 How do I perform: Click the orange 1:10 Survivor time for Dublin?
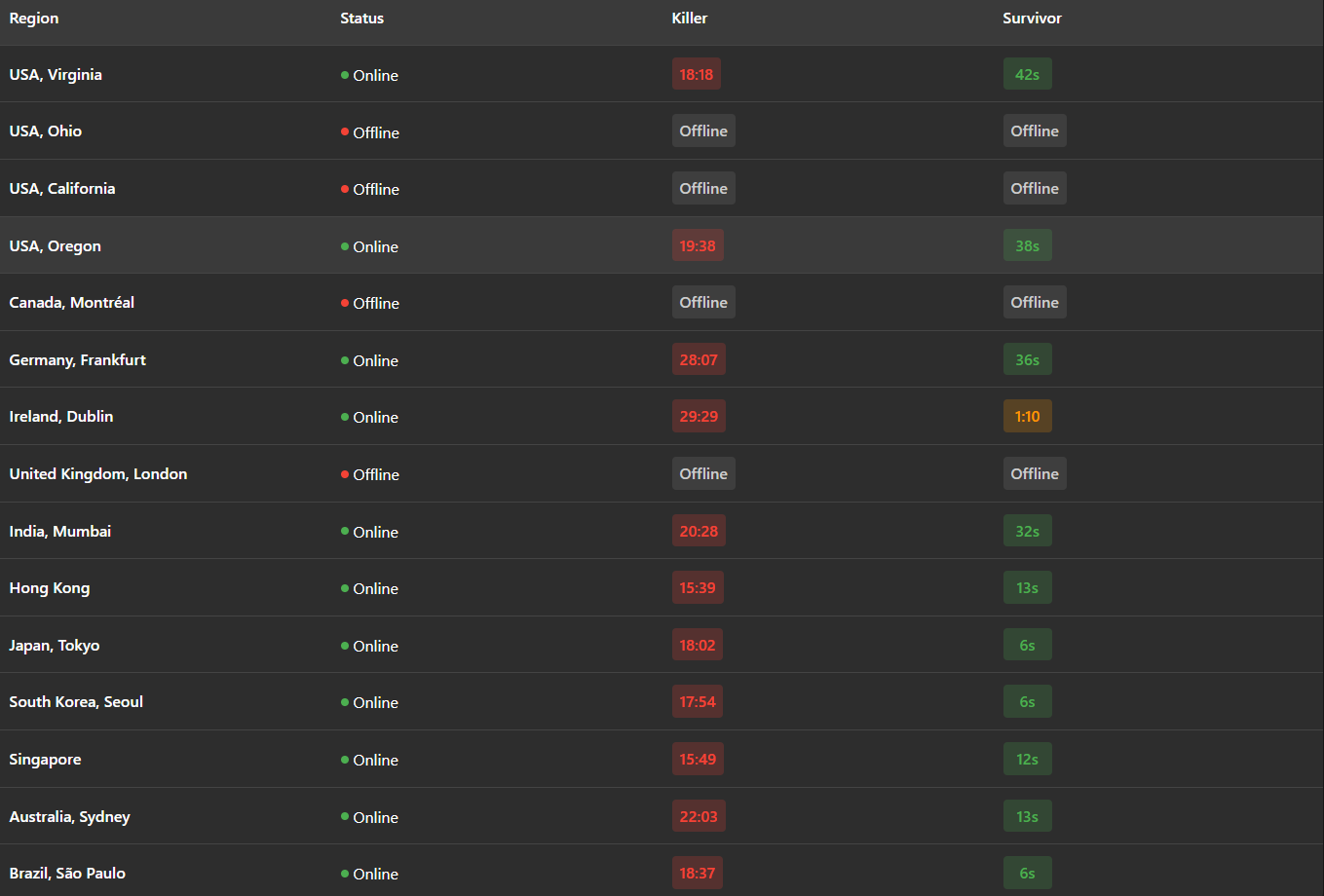(x=1028, y=416)
